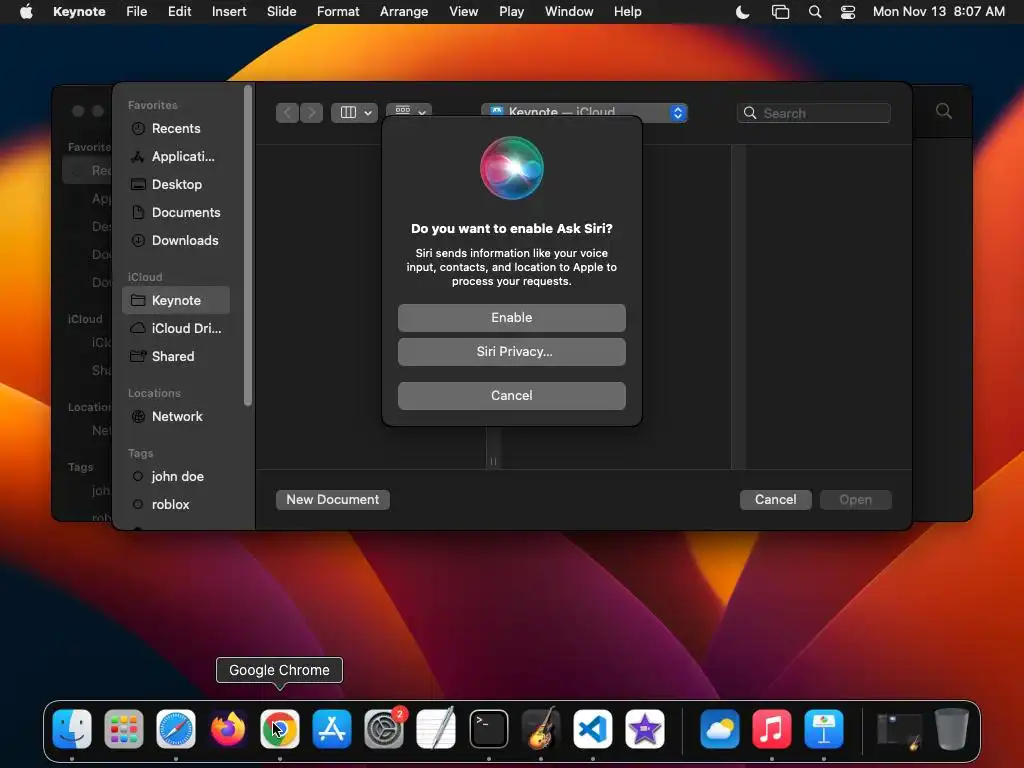Open System Settings from the dock

click(384, 729)
